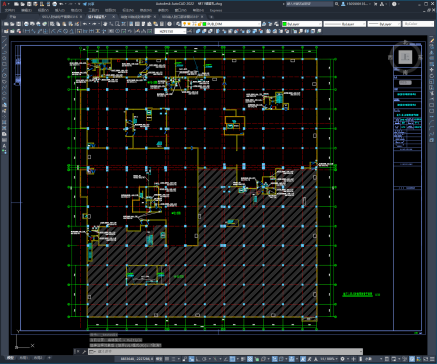Image resolution: width=437 pixels, height=364 pixels.
Task: Click the command line customize wrench
Action: (84, 351)
